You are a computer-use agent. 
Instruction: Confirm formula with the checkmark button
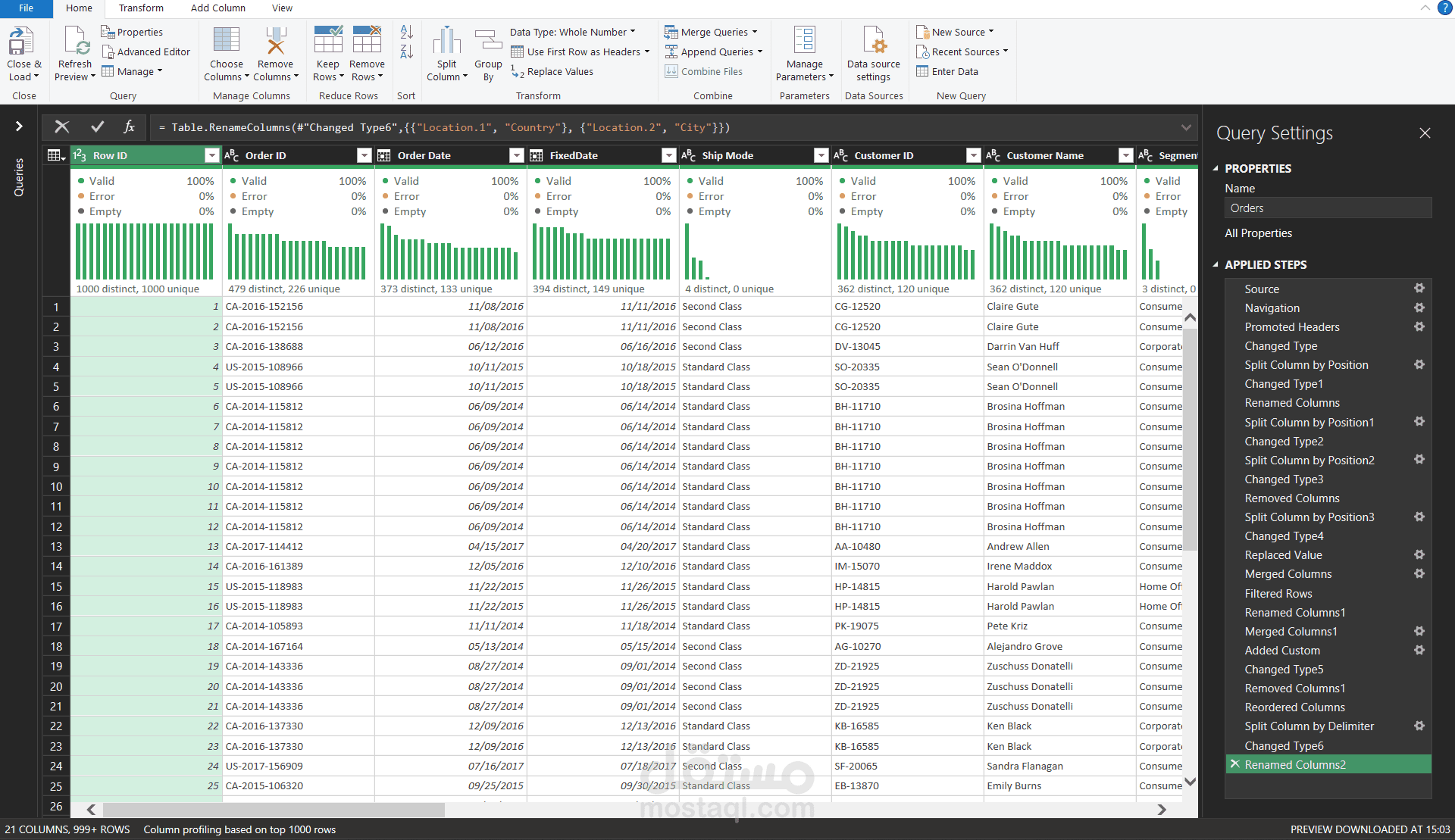(x=97, y=127)
